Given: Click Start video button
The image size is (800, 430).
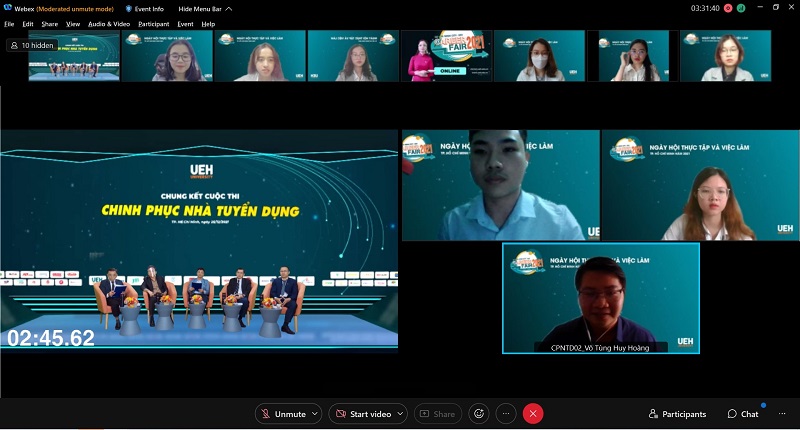Looking at the screenshot, I should pos(363,414).
